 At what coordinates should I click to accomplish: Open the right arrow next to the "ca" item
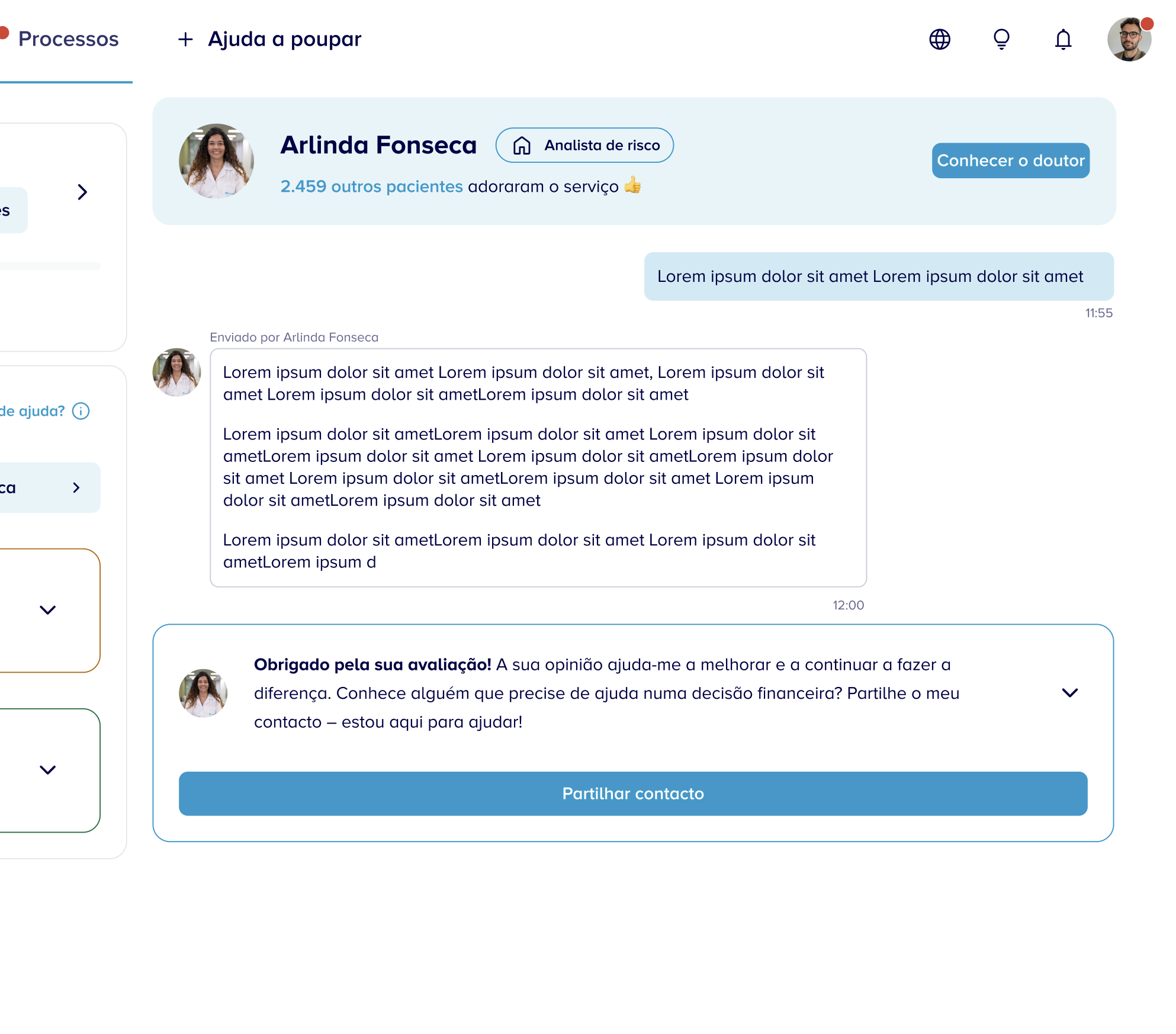pos(76,487)
